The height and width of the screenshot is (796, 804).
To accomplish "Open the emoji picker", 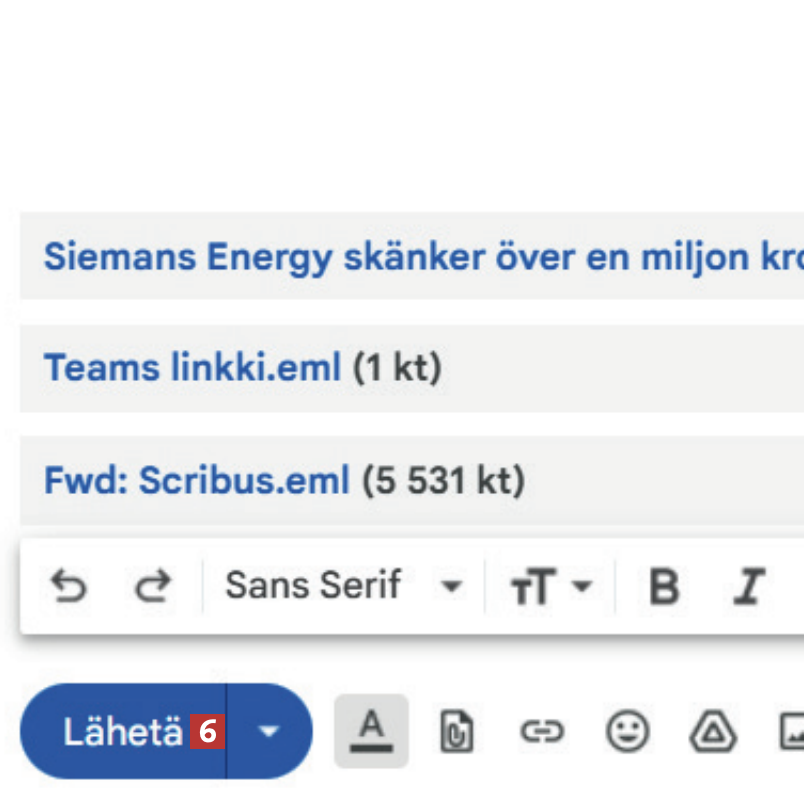I will (628, 733).
